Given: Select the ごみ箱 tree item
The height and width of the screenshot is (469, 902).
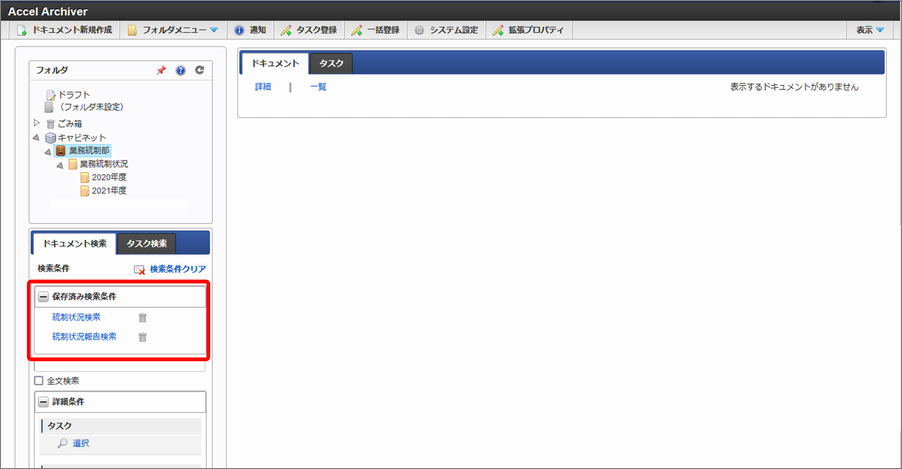Looking at the screenshot, I should (64, 124).
